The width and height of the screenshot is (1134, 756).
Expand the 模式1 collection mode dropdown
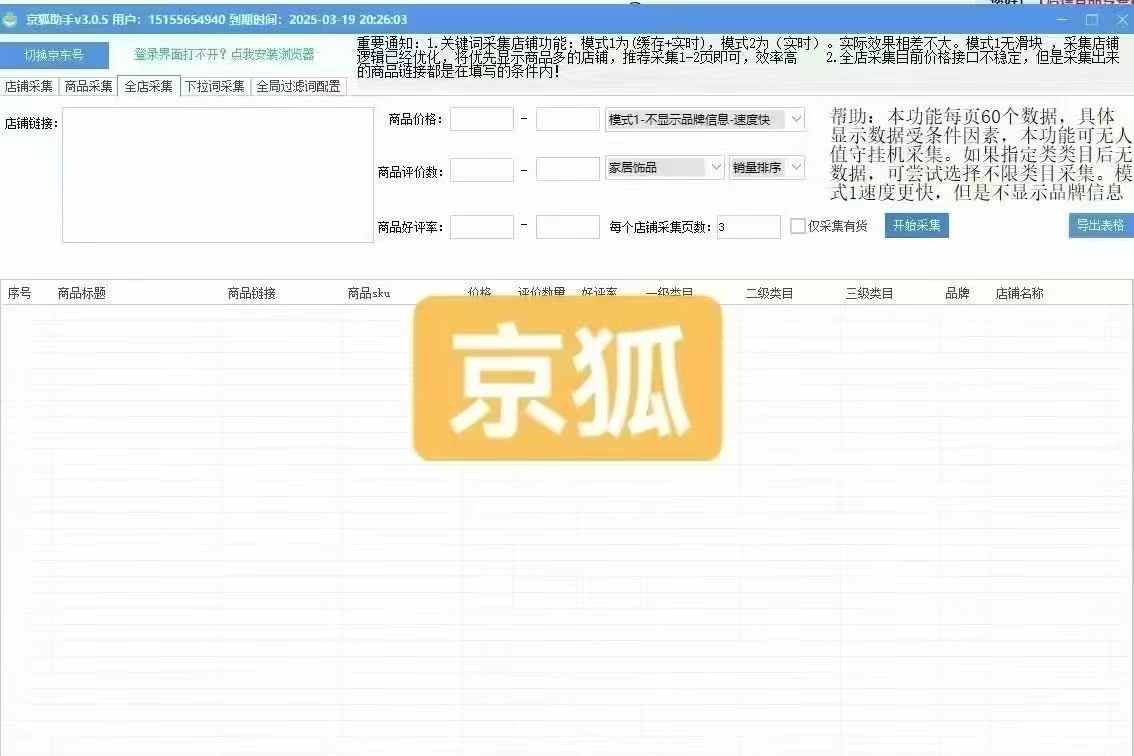click(x=796, y=120)
